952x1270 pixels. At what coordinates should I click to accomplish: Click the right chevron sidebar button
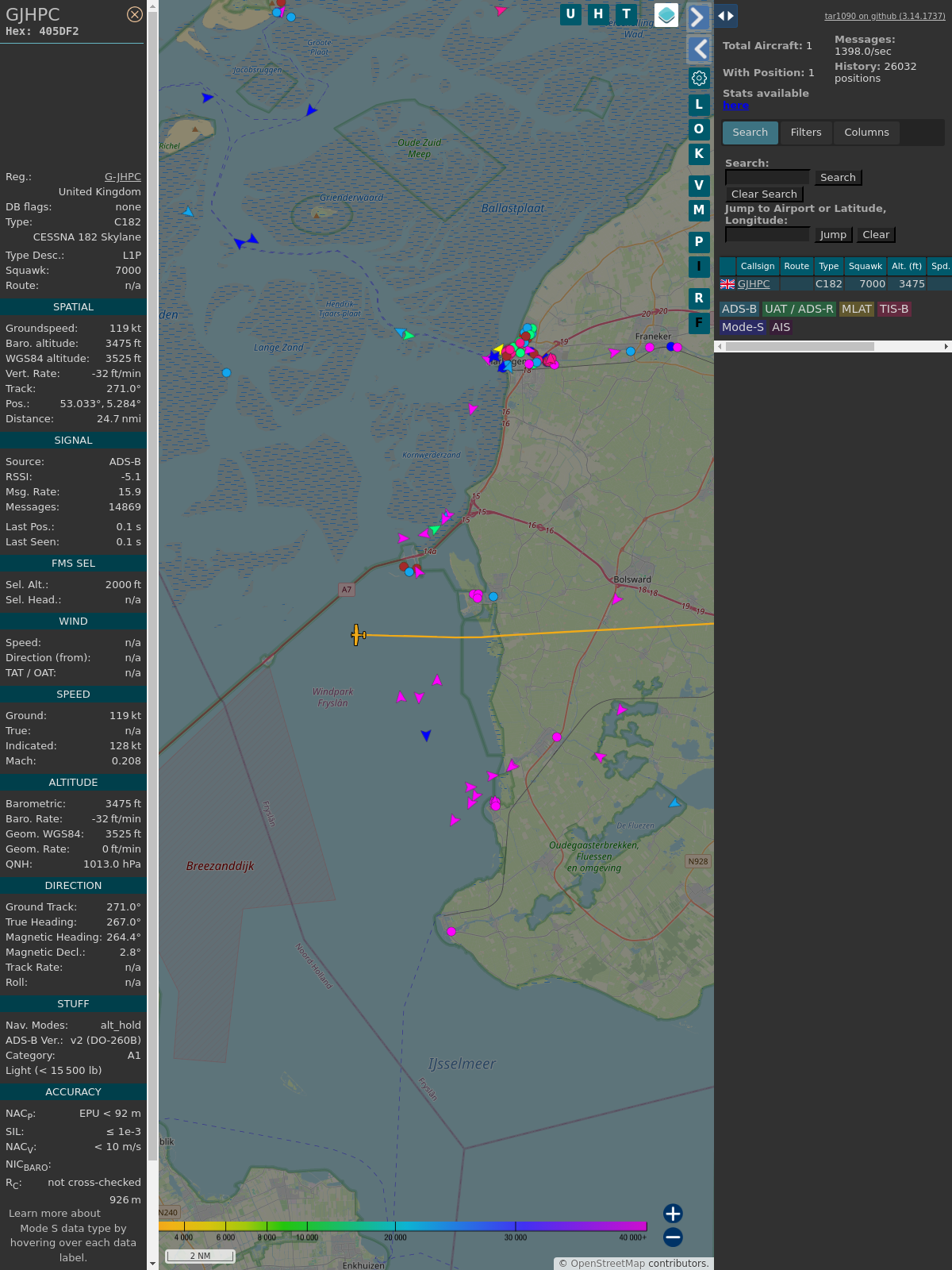coord(698,17)
